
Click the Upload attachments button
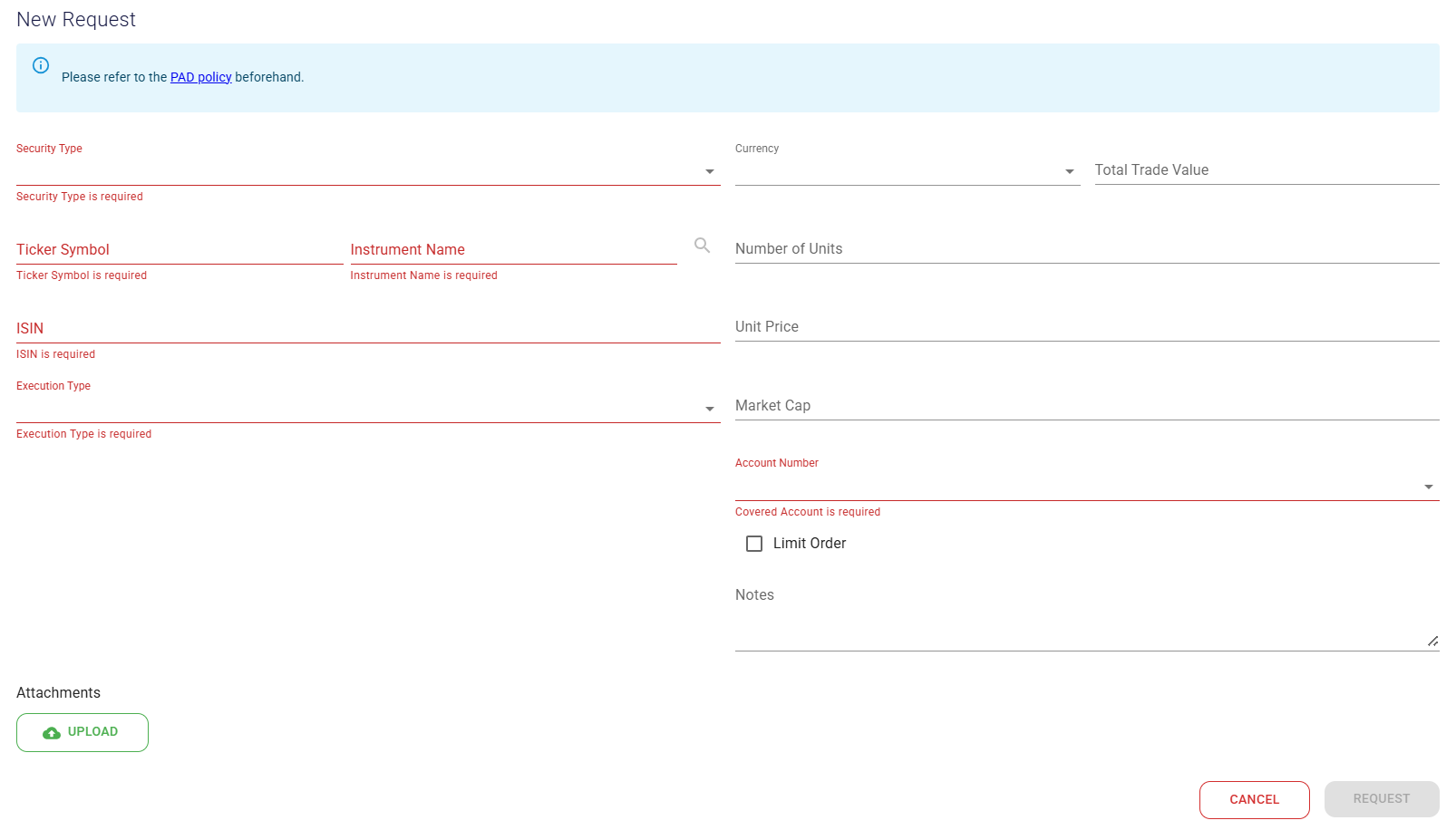click(83, 732)
